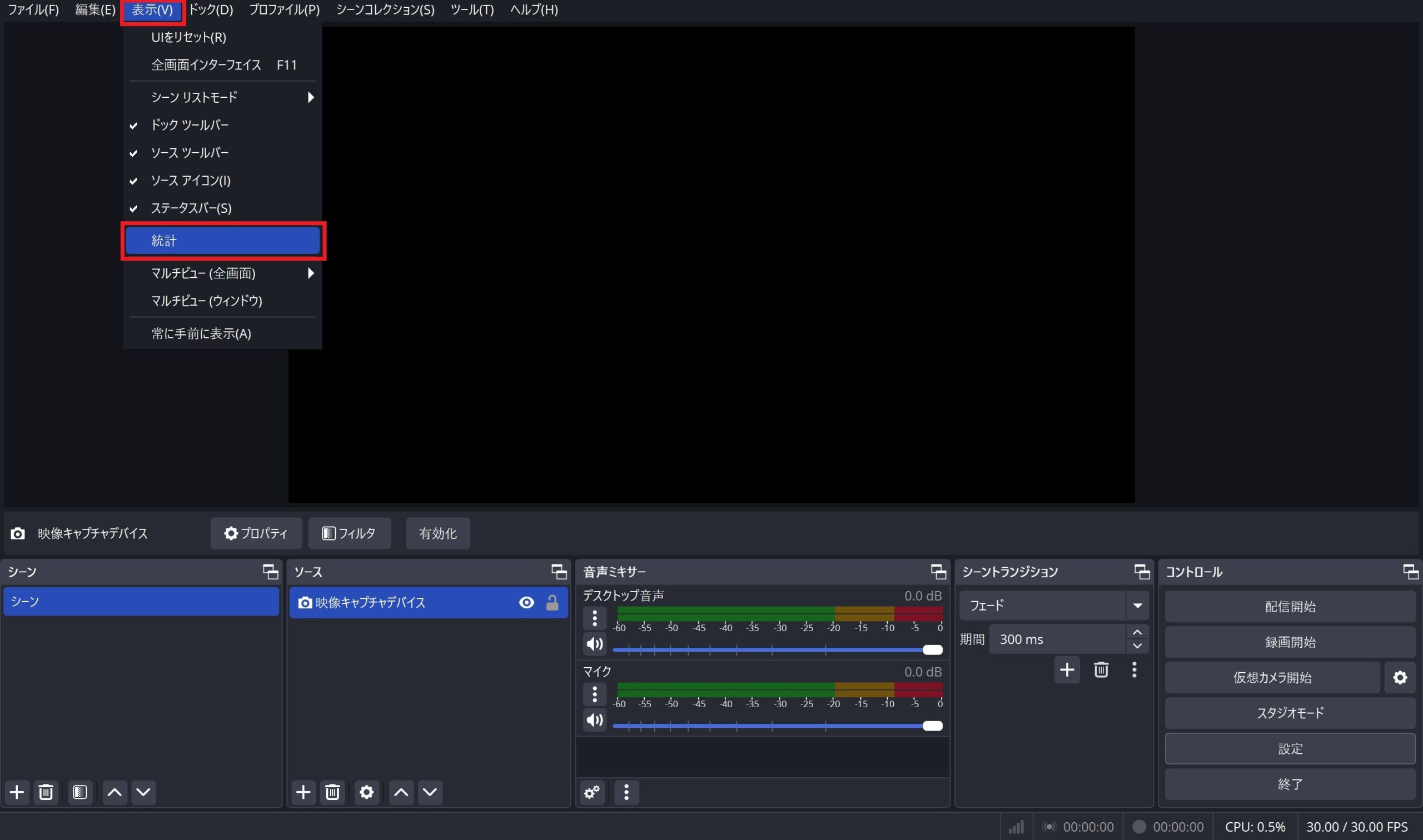
Task: Enable スタジオモード button
Action: [x=1290, y=713]
